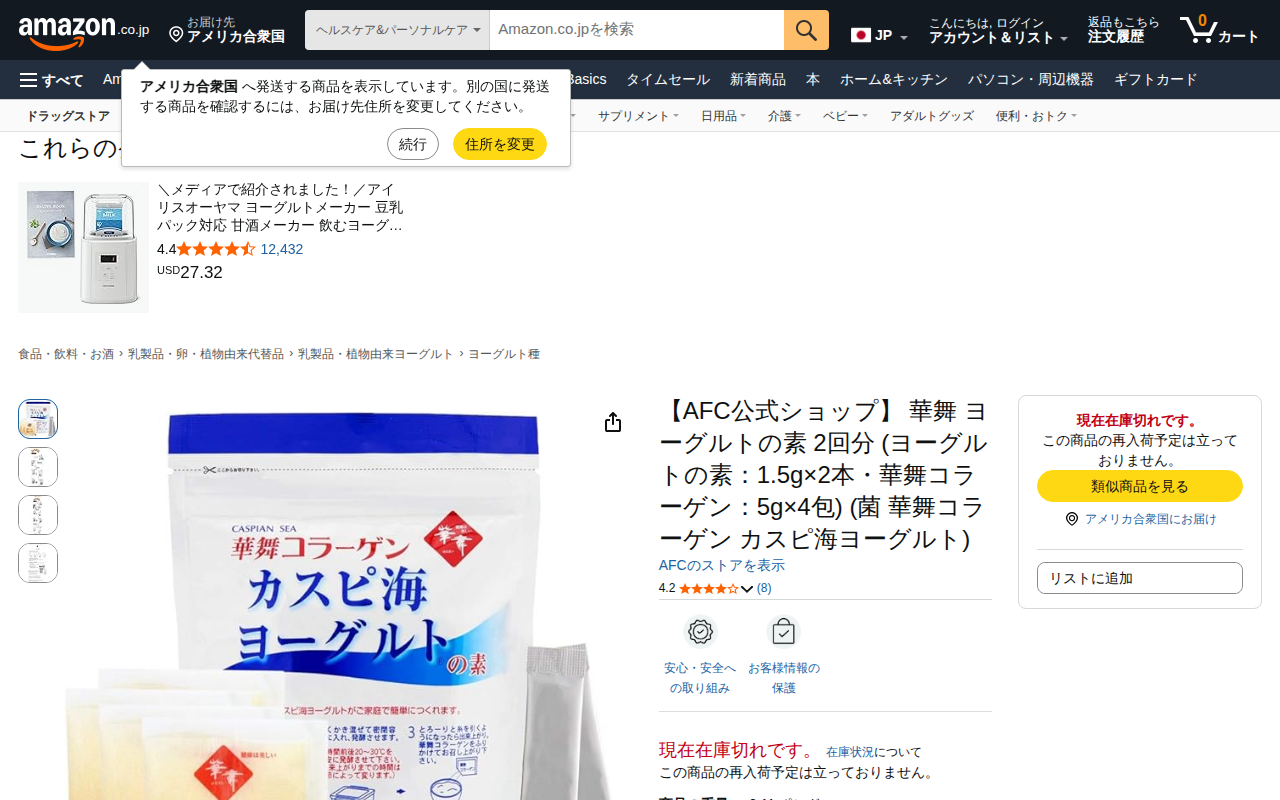
Task: Focus the Amazon.co.jpを検索 search field
Action: [637, 30]
